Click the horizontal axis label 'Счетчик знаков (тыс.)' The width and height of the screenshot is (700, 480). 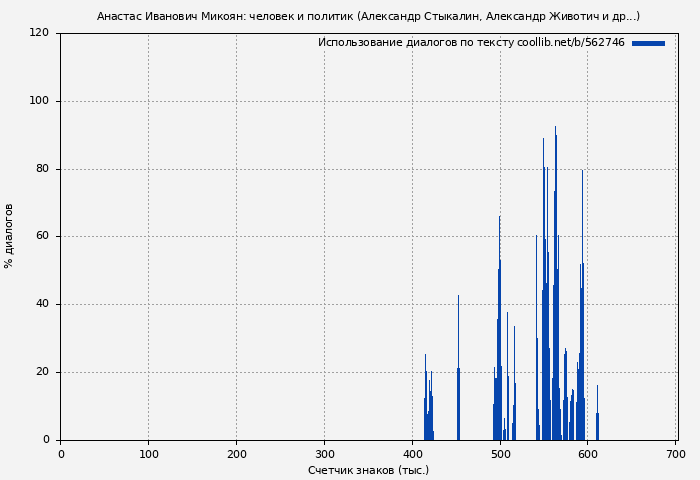click(x=368, y=470)
